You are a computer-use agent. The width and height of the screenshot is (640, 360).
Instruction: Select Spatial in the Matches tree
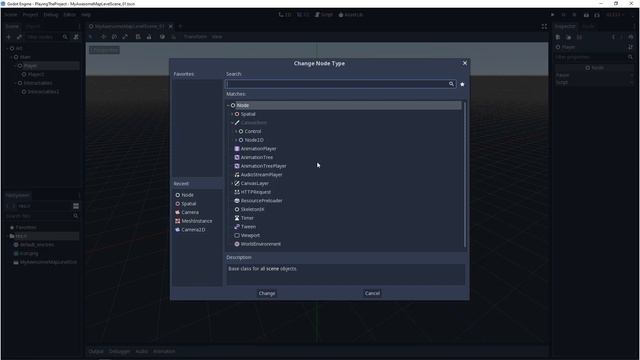248,114
